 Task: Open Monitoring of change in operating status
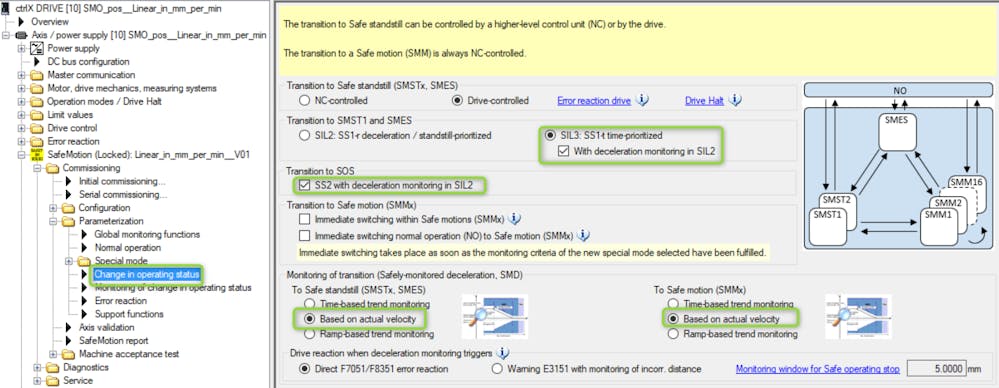[173, 287]
